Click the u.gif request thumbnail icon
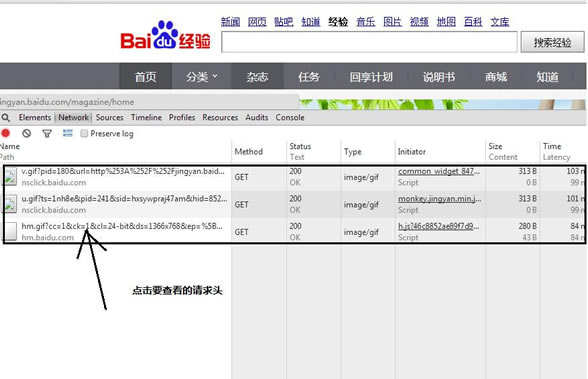Image resolution: width=588 pixels, height=379 pixels. coord(10,204)
